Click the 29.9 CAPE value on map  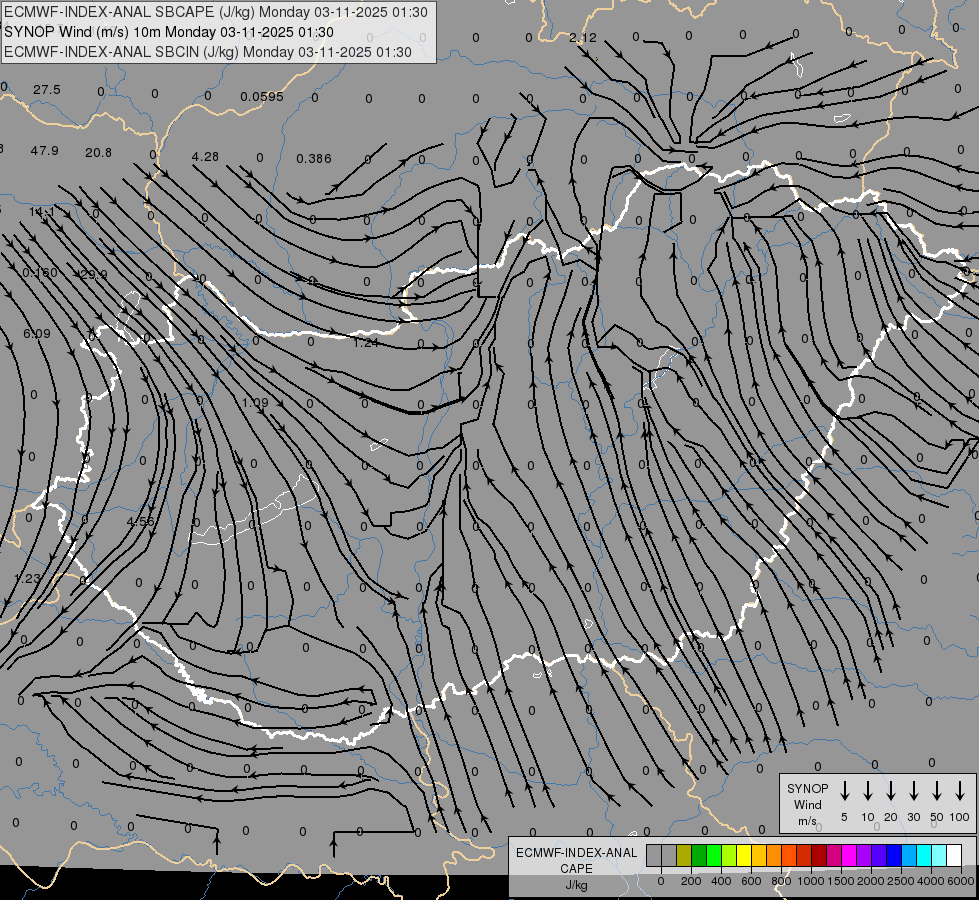pos(94,274)
